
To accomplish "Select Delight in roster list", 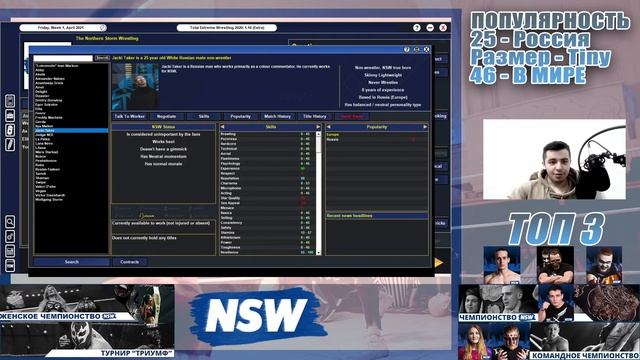I will [71, 91].
